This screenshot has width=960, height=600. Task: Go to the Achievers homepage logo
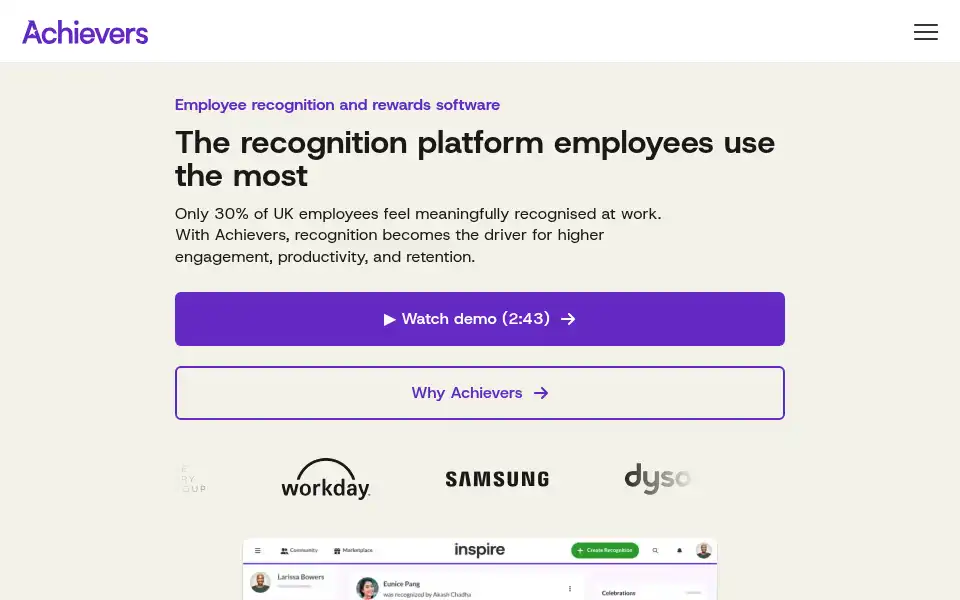coord(85,32)
